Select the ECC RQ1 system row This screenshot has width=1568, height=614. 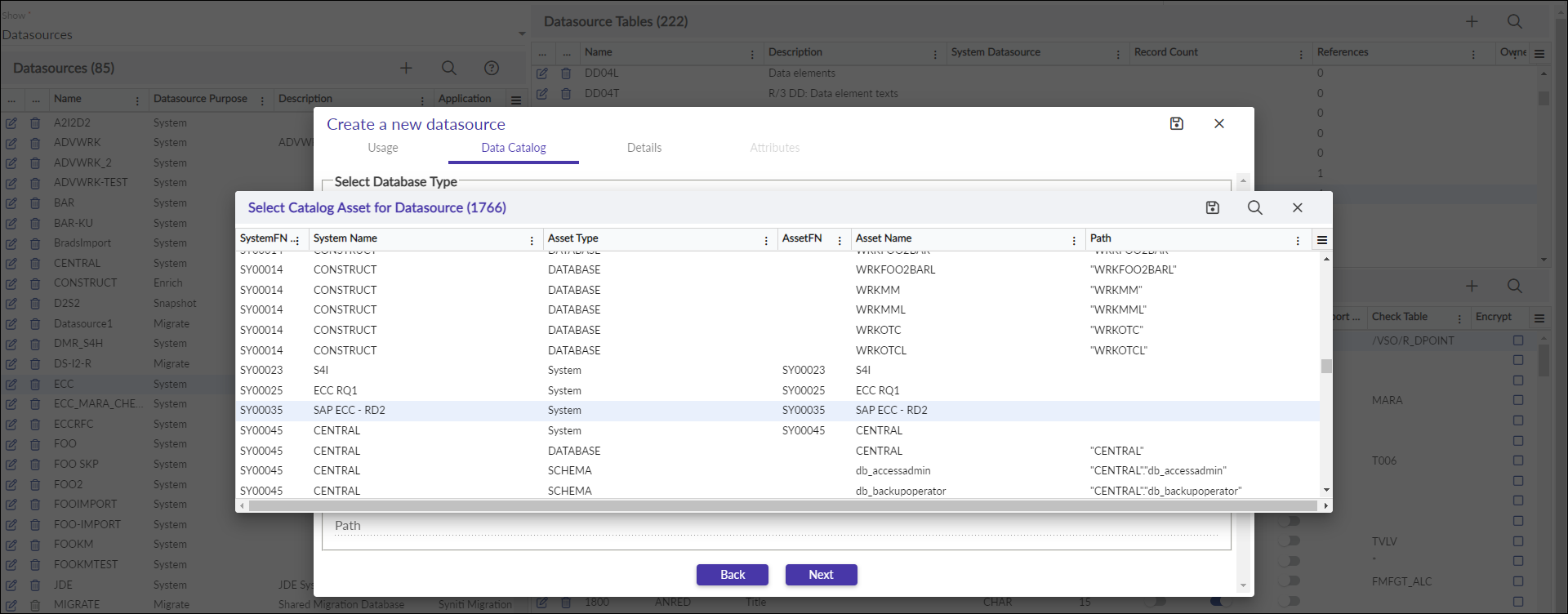[777, 390]
